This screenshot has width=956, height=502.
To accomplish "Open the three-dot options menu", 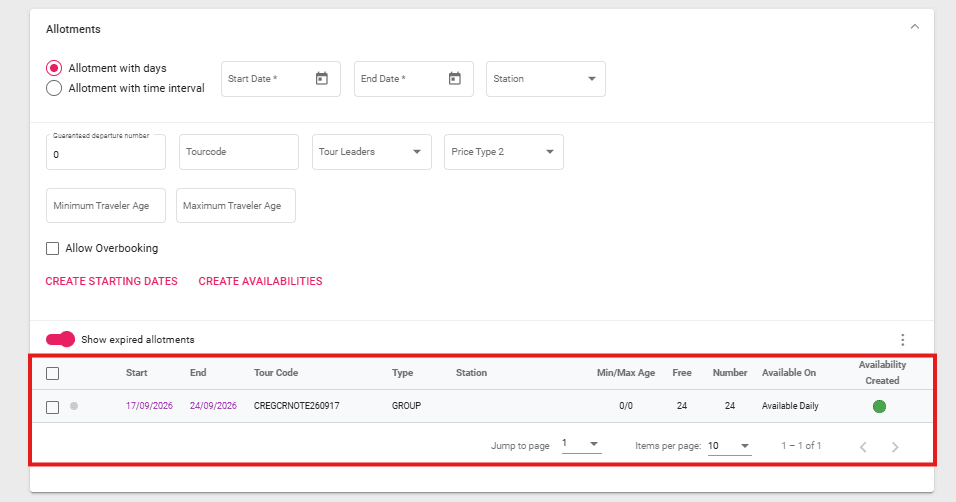I will pos(902,340).
